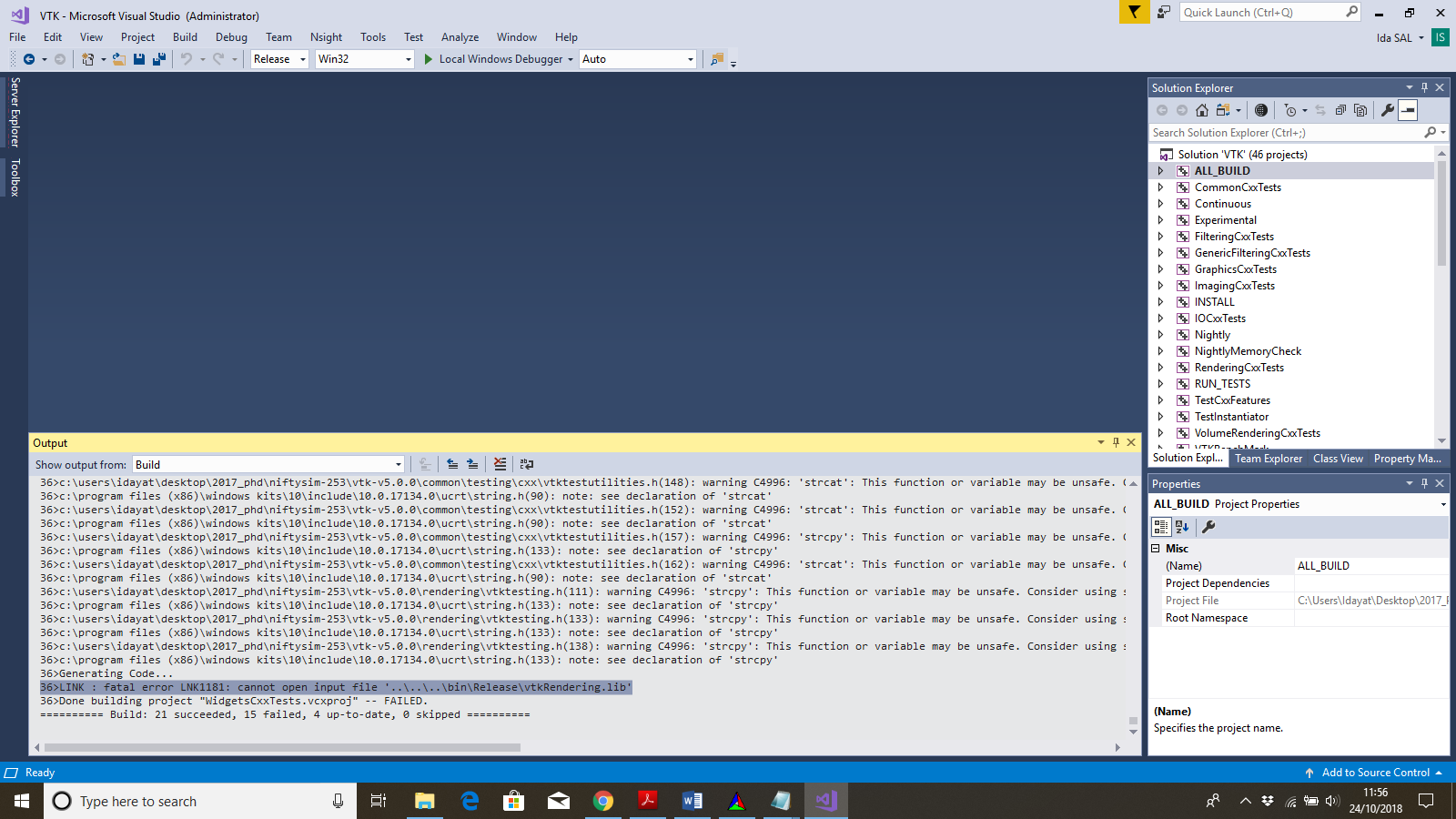Toggle Preview Selected Items in Solution Explorer
This screenshot has height=819, width=1456.
point(1408,110)
